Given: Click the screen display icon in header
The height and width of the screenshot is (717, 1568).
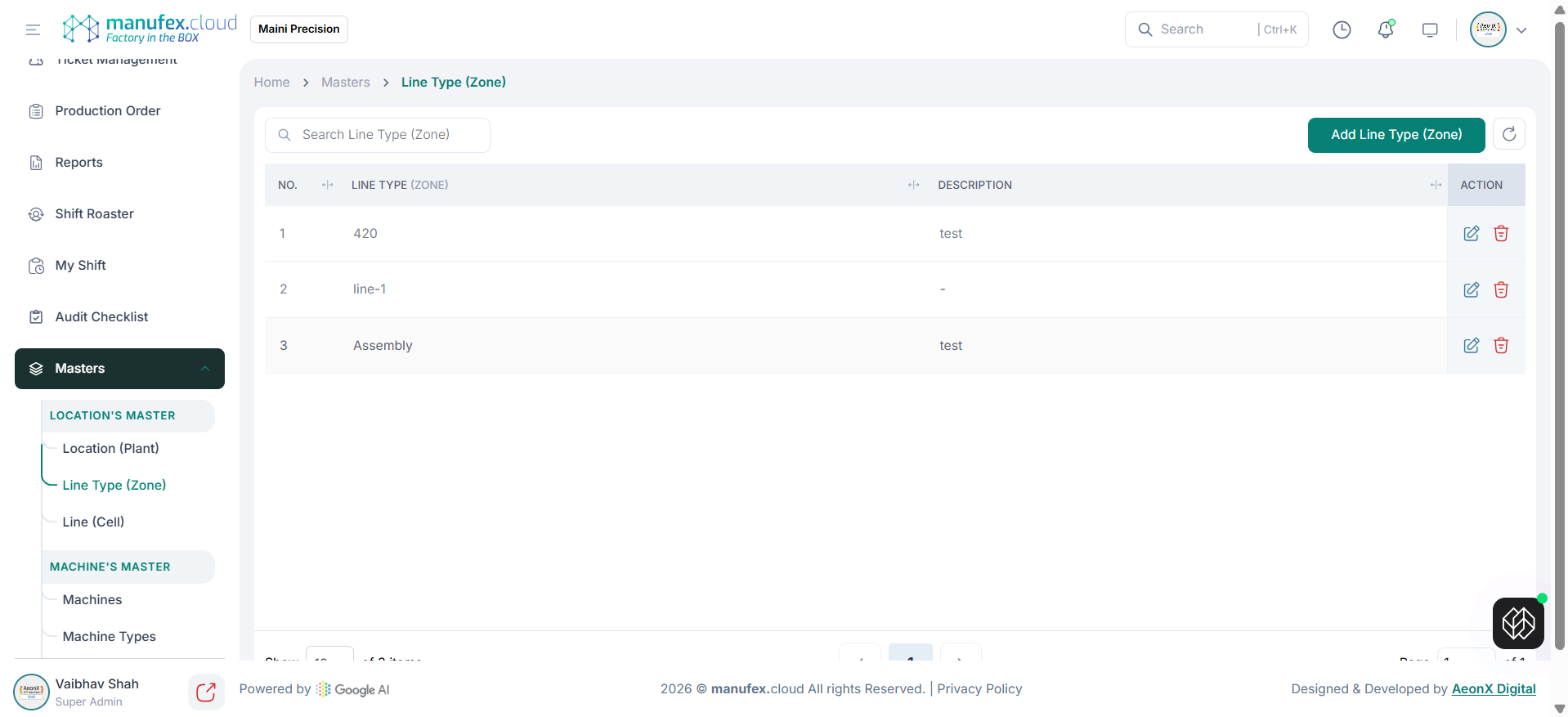Looking at the screenshot, I should tap(1430, 30).
